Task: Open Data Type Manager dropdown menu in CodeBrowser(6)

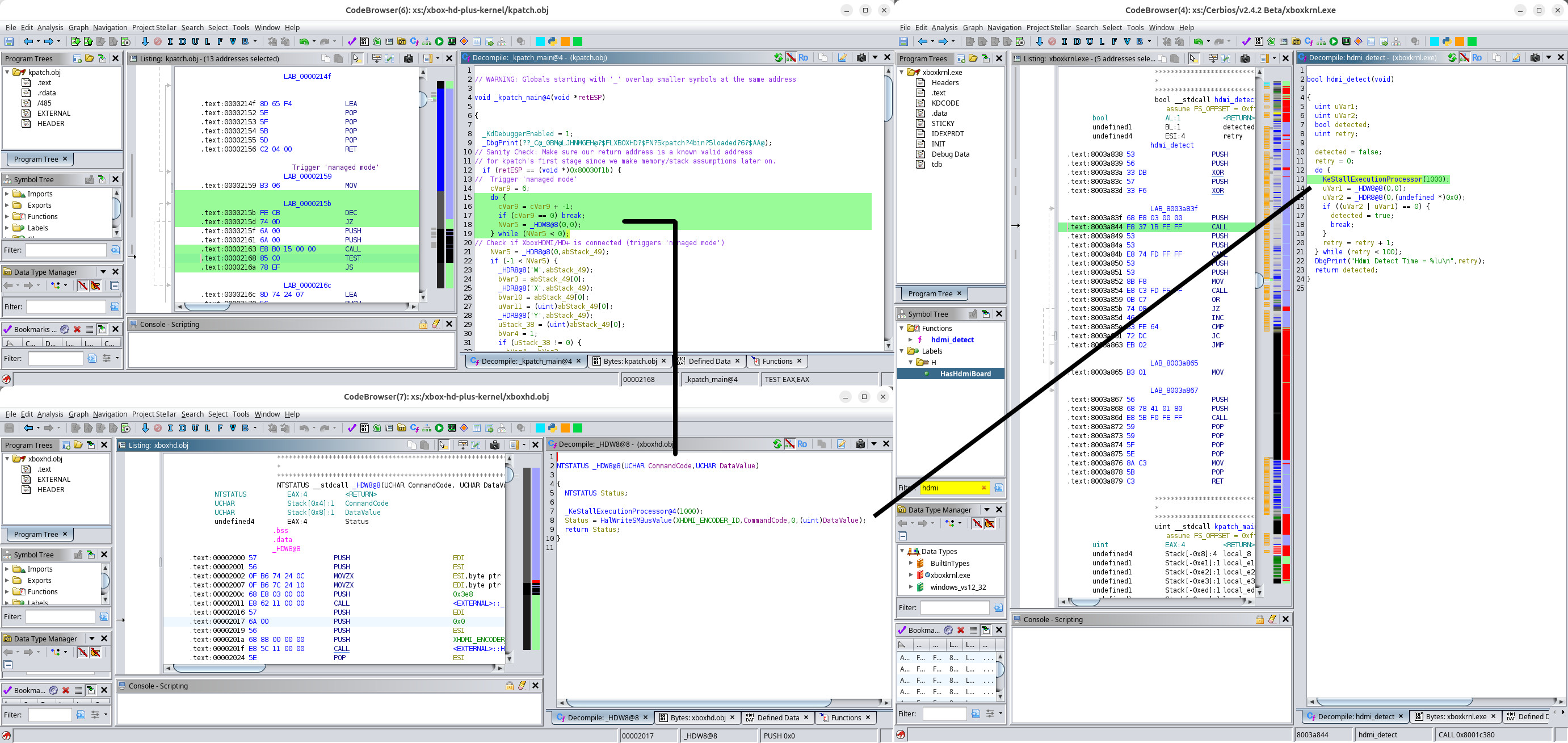Action: [103, 272]
